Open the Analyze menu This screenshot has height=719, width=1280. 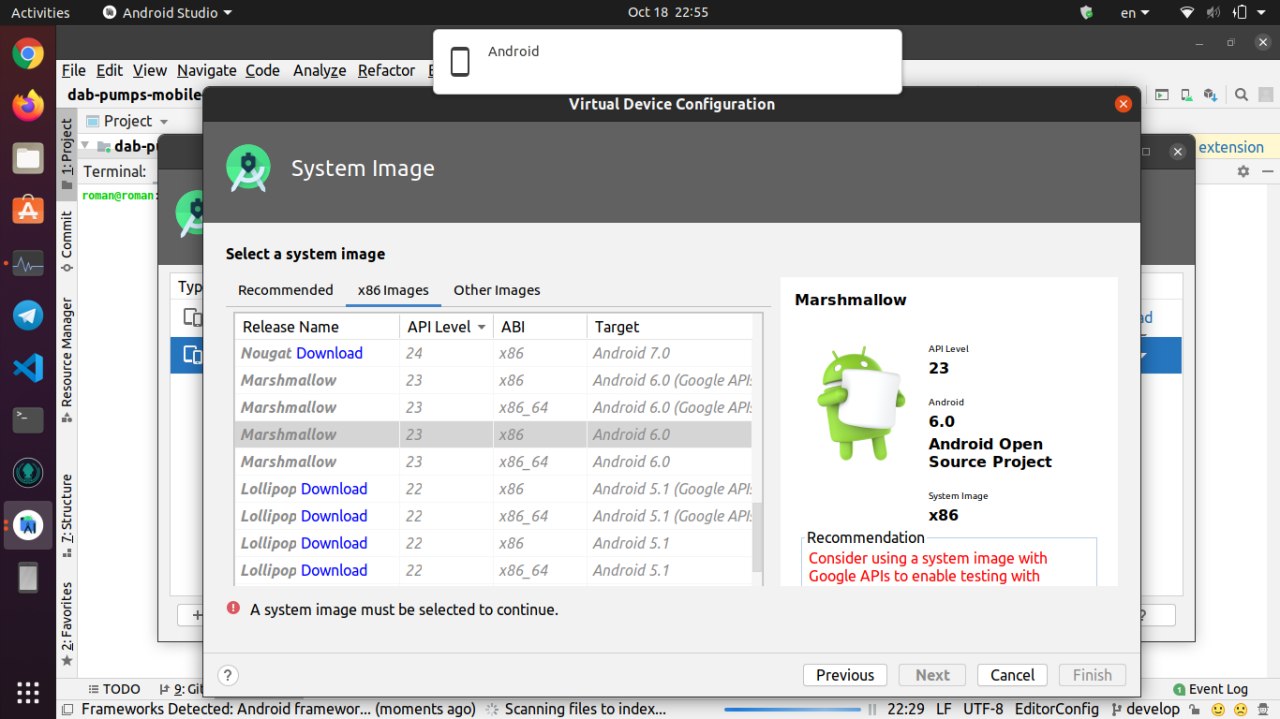[319, 70]
